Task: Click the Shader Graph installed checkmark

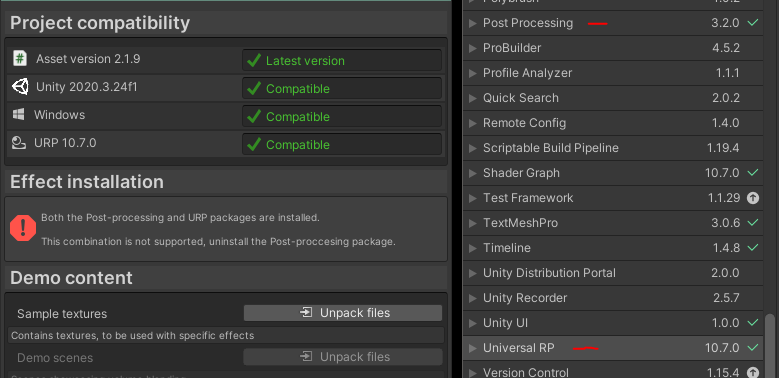Action: [753, 172]
